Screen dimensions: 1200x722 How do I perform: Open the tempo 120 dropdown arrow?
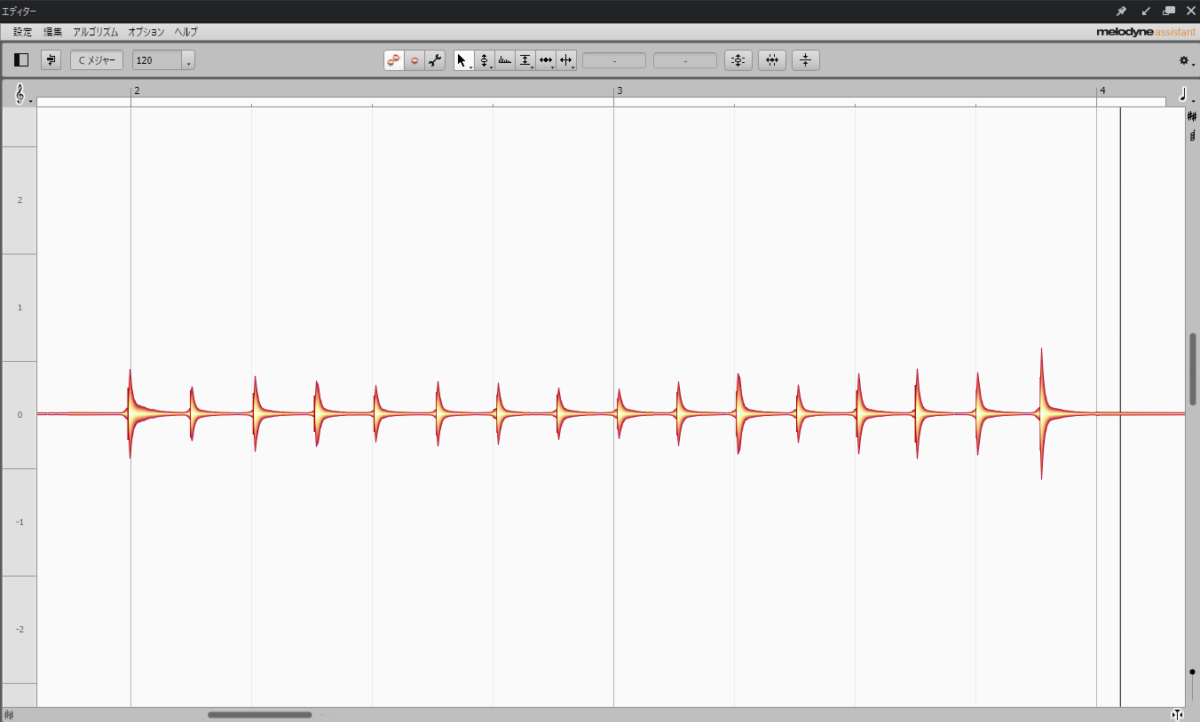pos(188,61)
